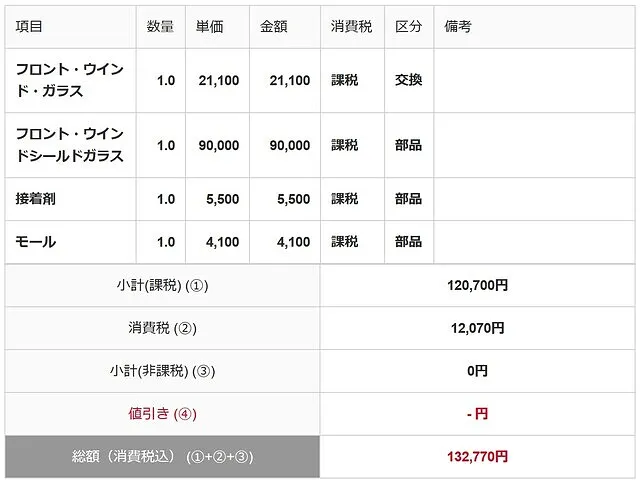Click the 交換 category cell
This screenshot has width=640, height=484.
pos(408,80)
